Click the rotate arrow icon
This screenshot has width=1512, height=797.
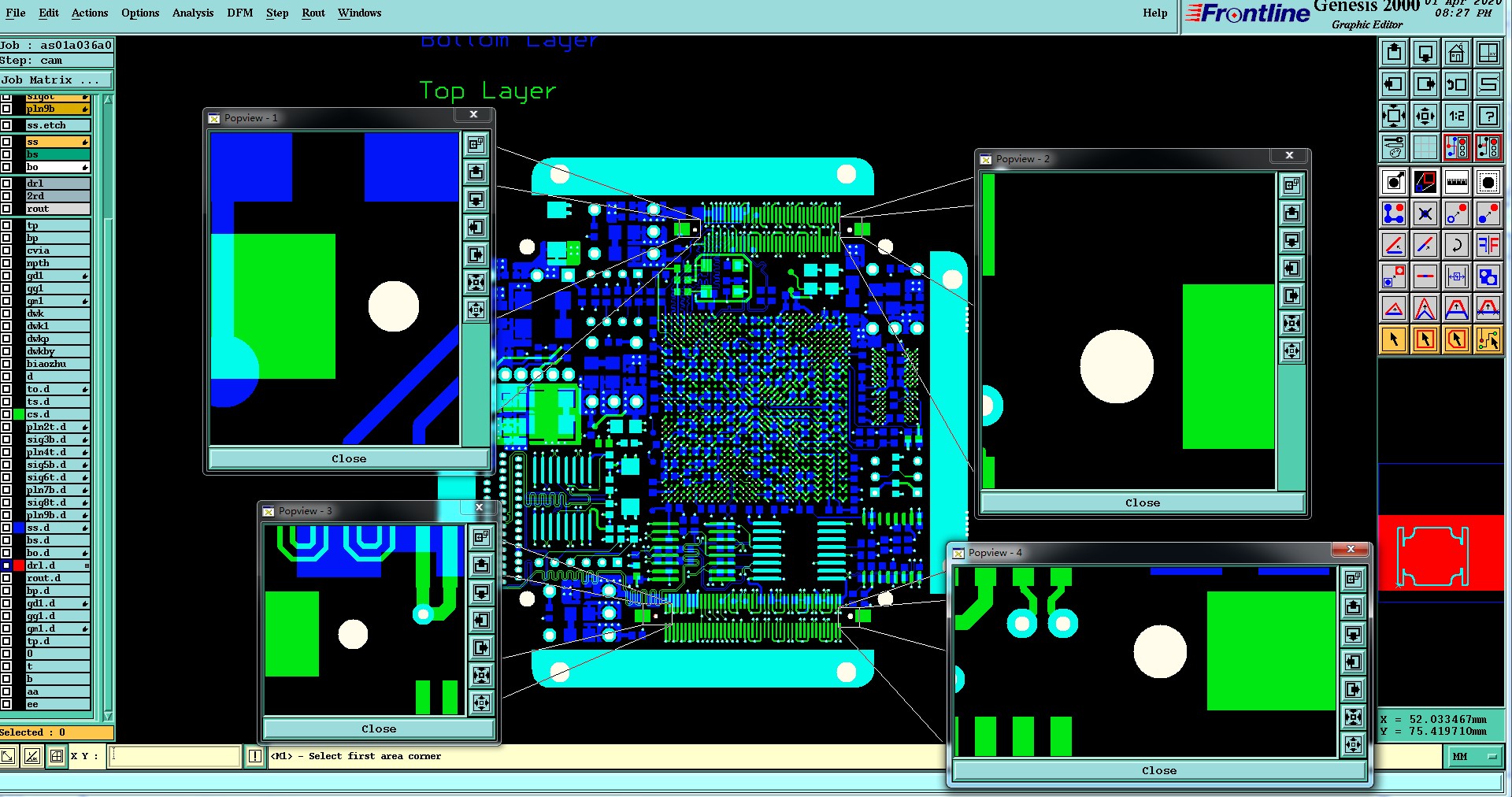(x=1457, y=245)
